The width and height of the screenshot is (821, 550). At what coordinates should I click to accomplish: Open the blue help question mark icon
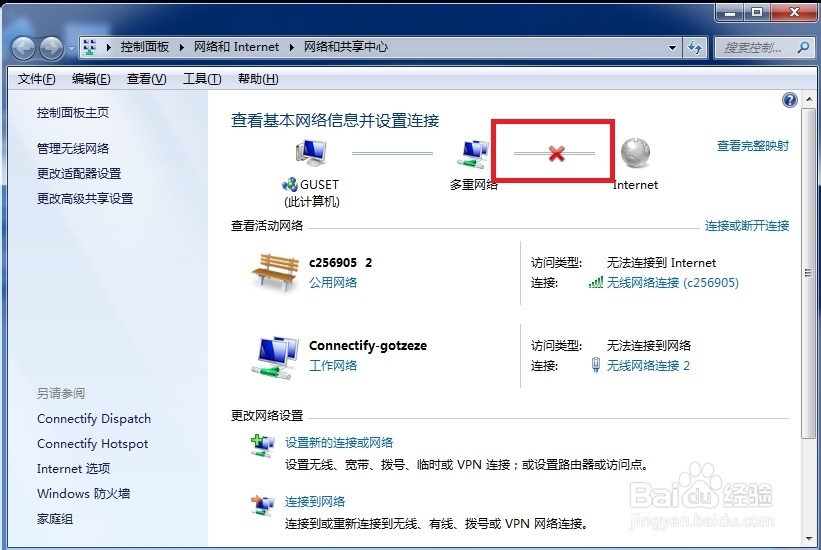(x=789, y=100)
